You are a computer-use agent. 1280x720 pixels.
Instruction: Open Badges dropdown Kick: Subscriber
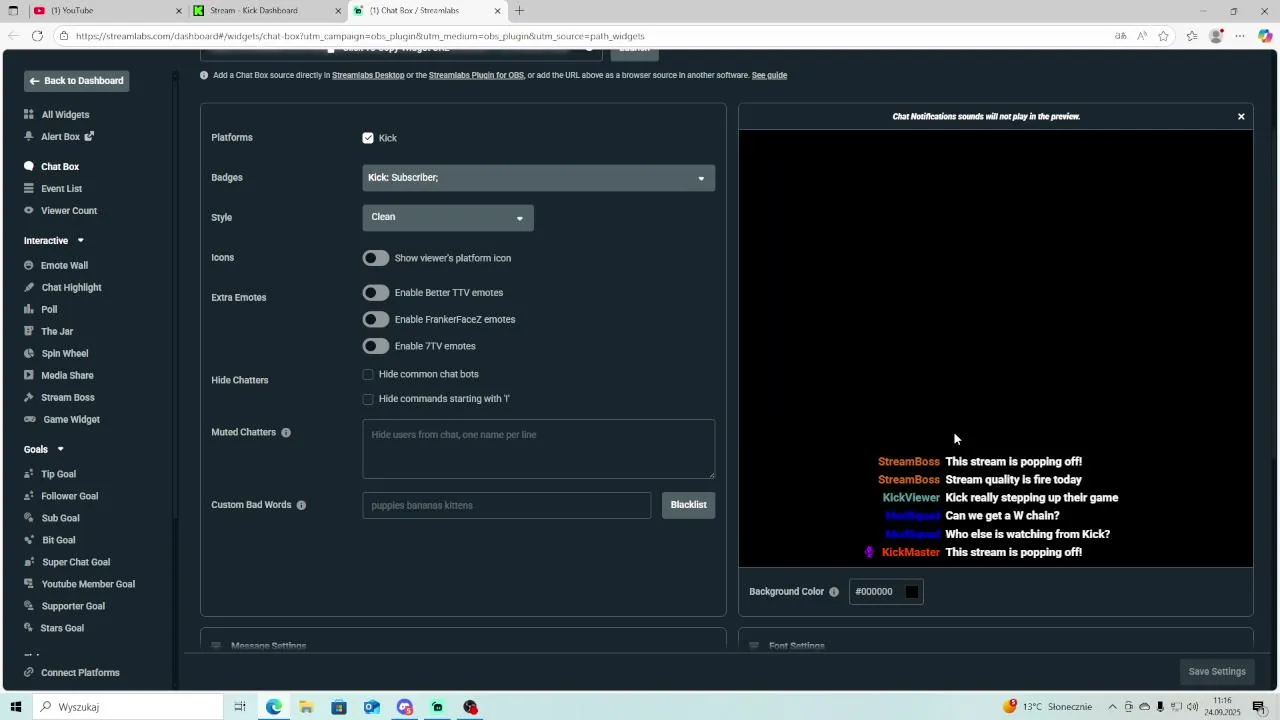coord(539,178)
